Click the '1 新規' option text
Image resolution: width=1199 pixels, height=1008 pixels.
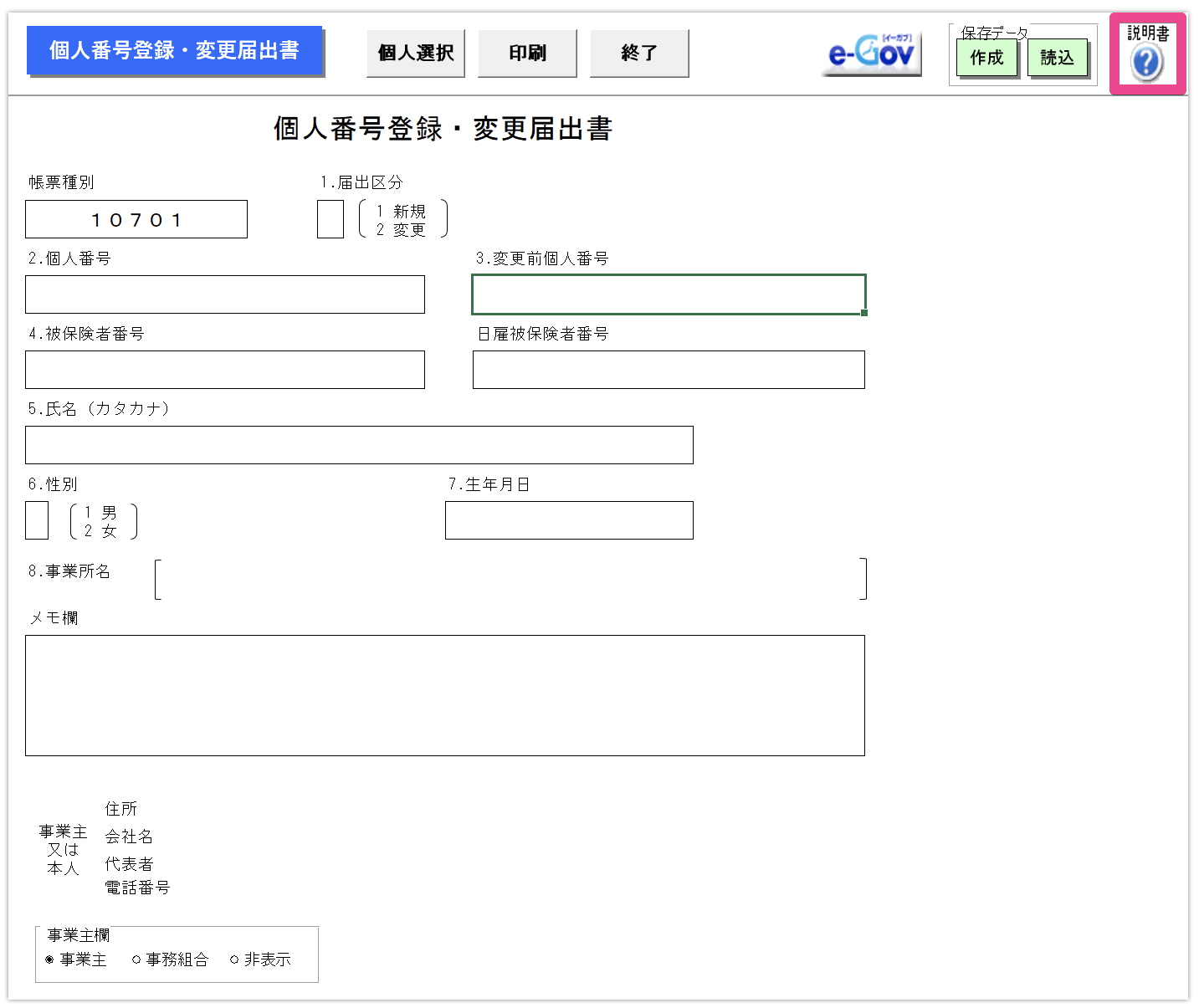pos(401,212)
